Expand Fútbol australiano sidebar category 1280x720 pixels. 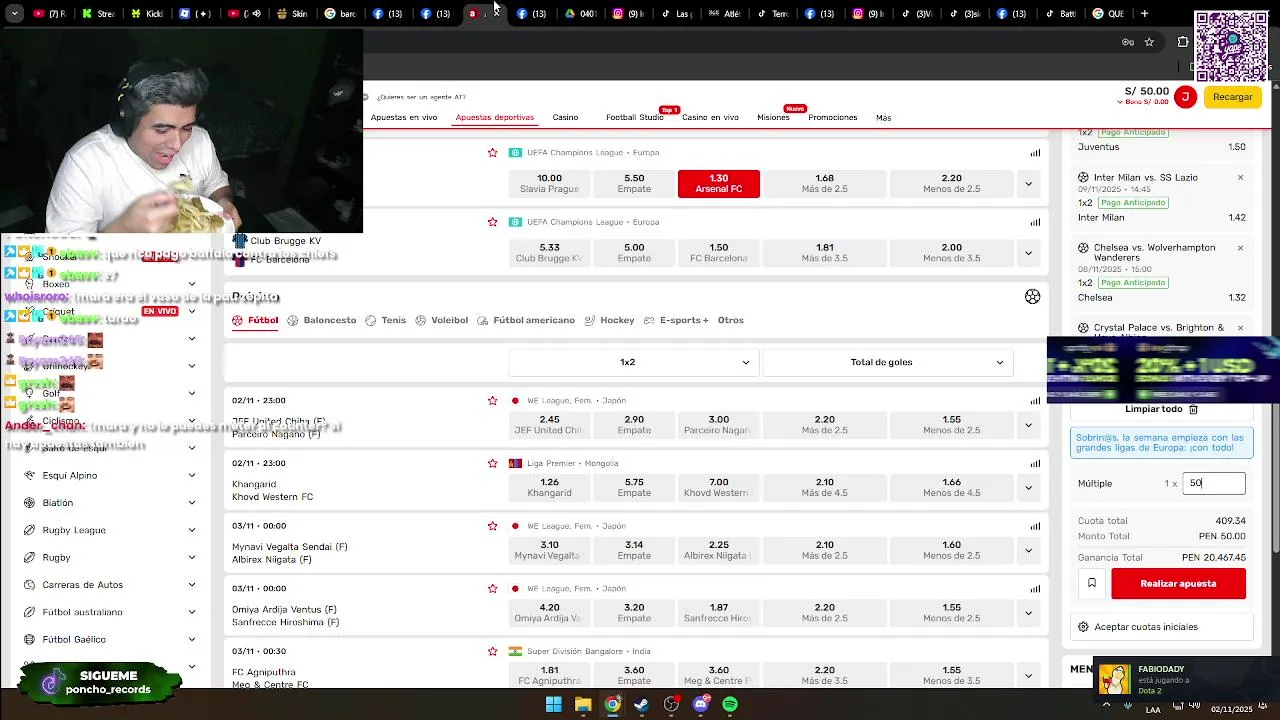(x=192, y=612)
